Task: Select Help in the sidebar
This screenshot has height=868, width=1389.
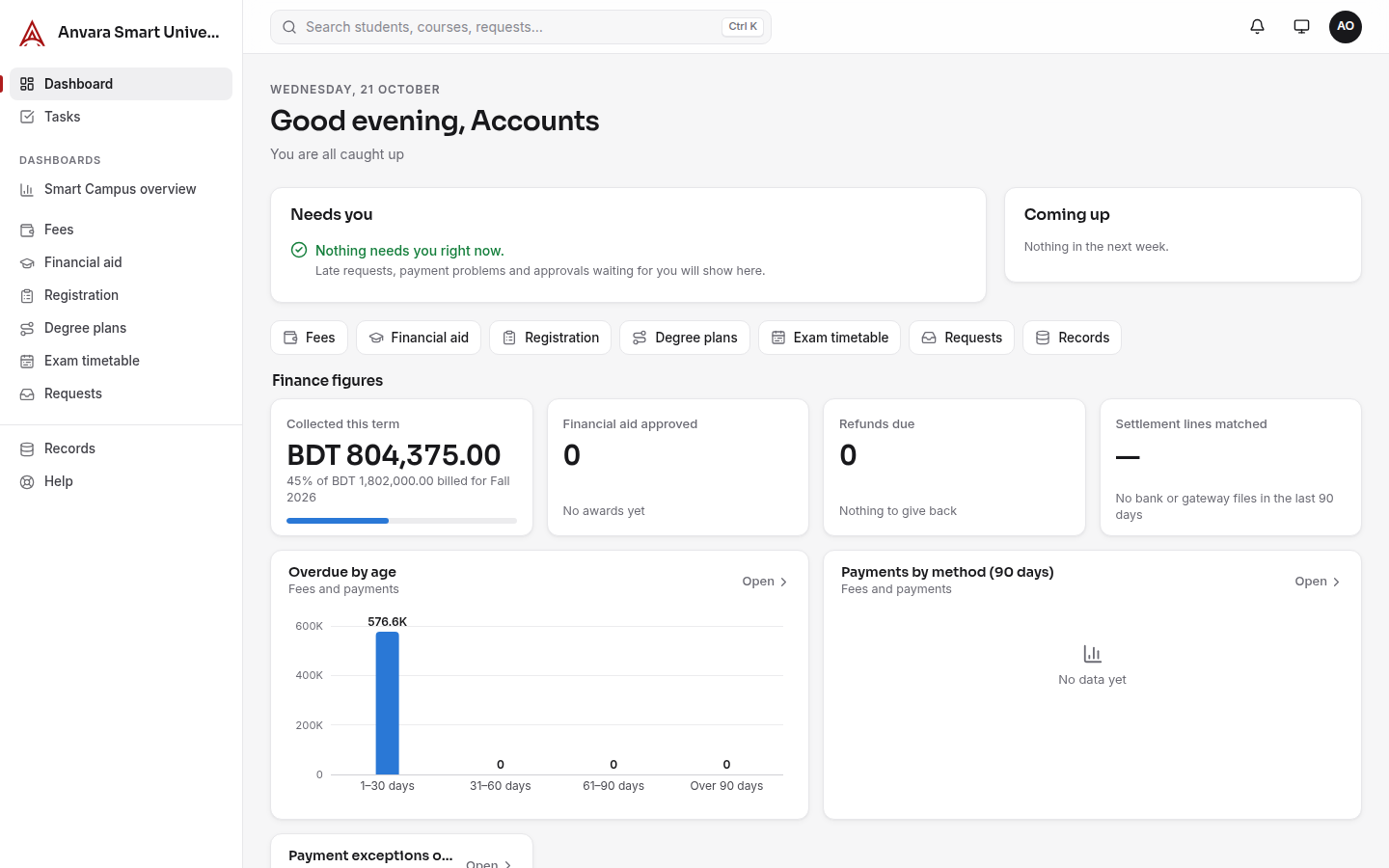Action: tap(121, 481)
